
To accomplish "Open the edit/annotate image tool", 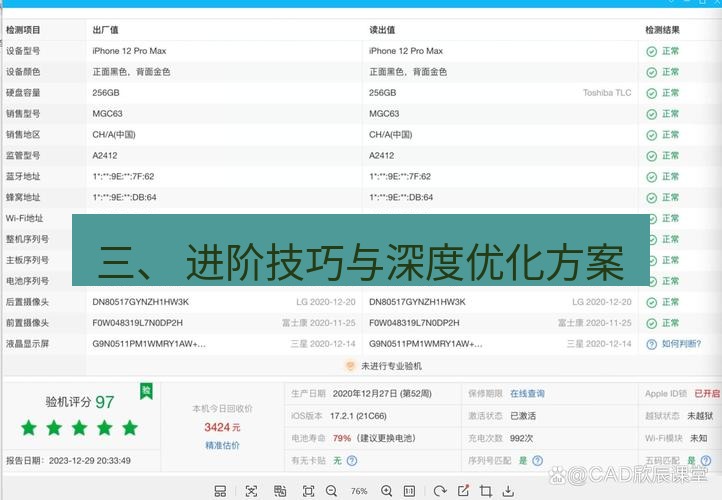I will click(463, 490).
